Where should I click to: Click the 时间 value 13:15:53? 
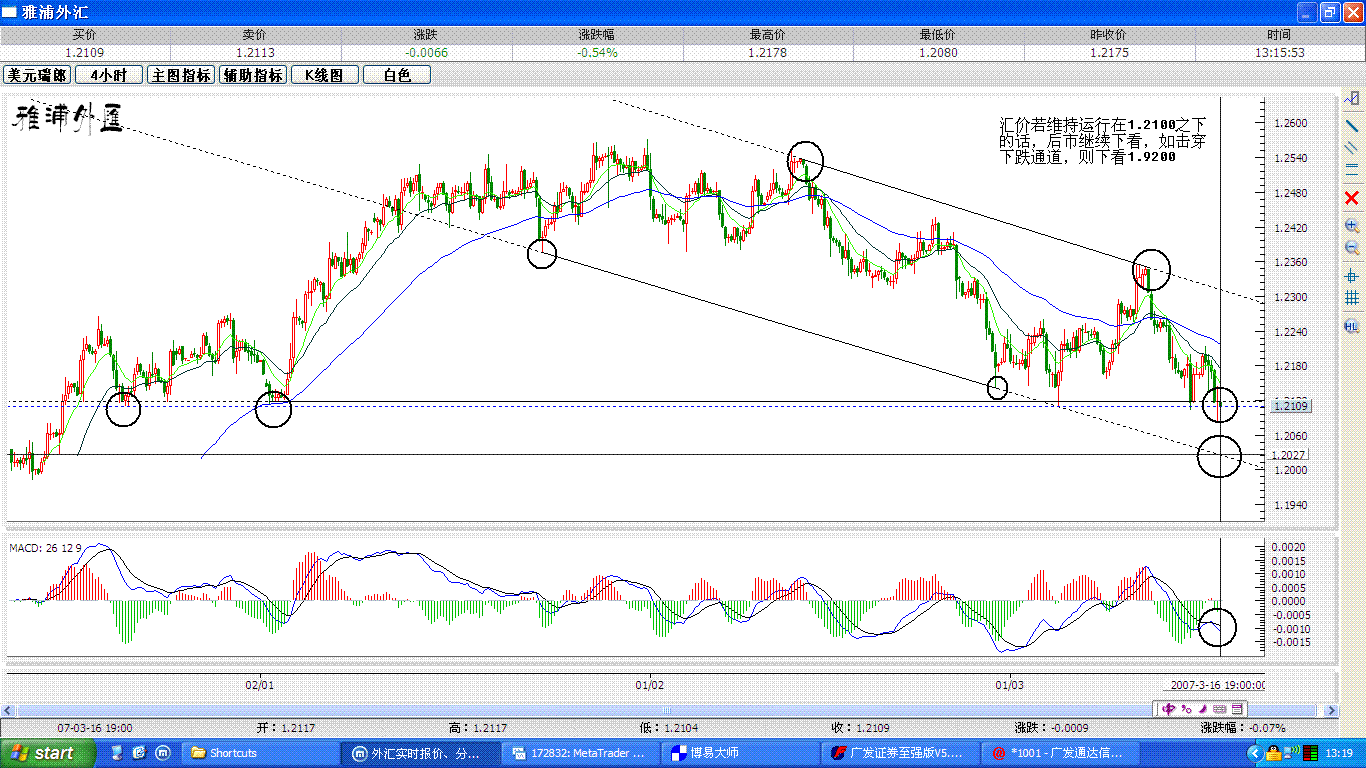coord(1280,52)
